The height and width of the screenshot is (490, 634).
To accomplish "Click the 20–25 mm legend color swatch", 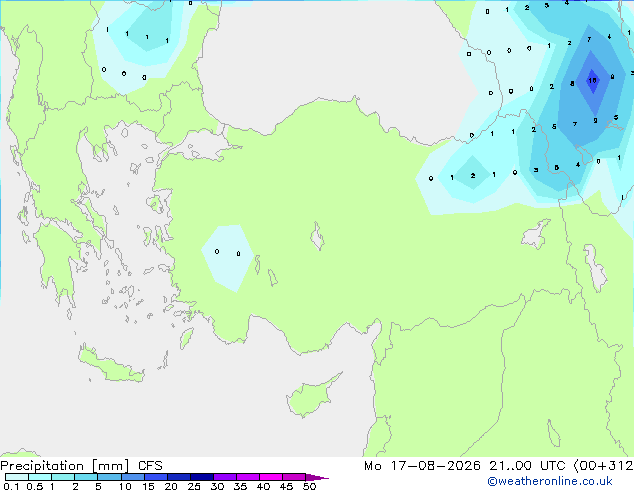I will (x=179, y=477).
